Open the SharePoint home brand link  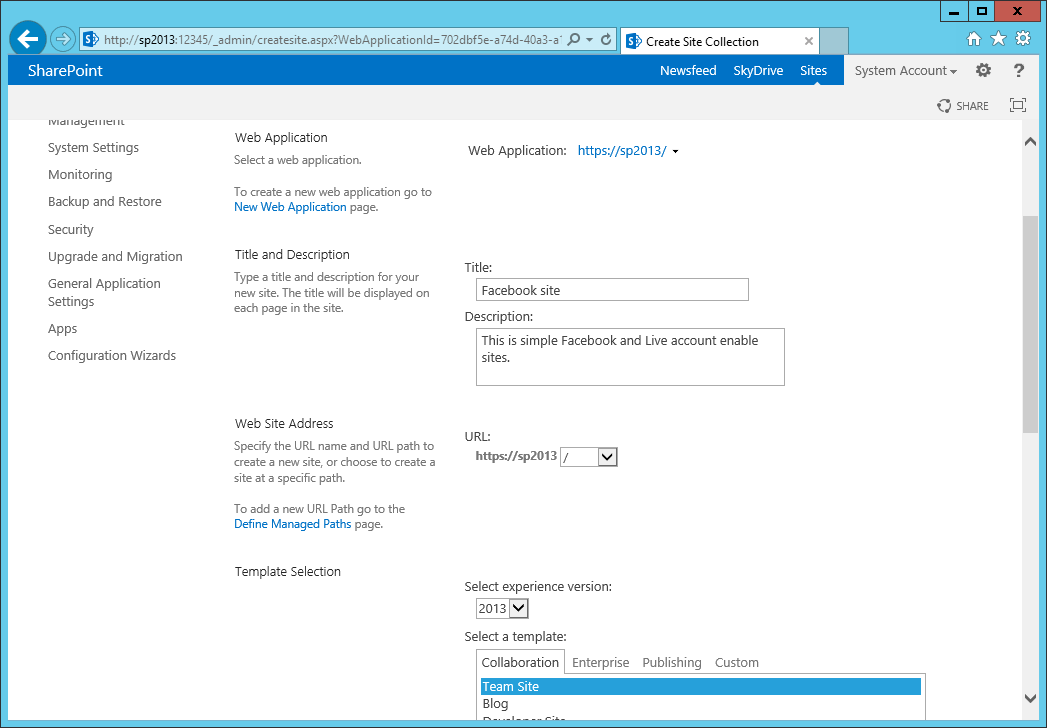[x=65, y=70]
